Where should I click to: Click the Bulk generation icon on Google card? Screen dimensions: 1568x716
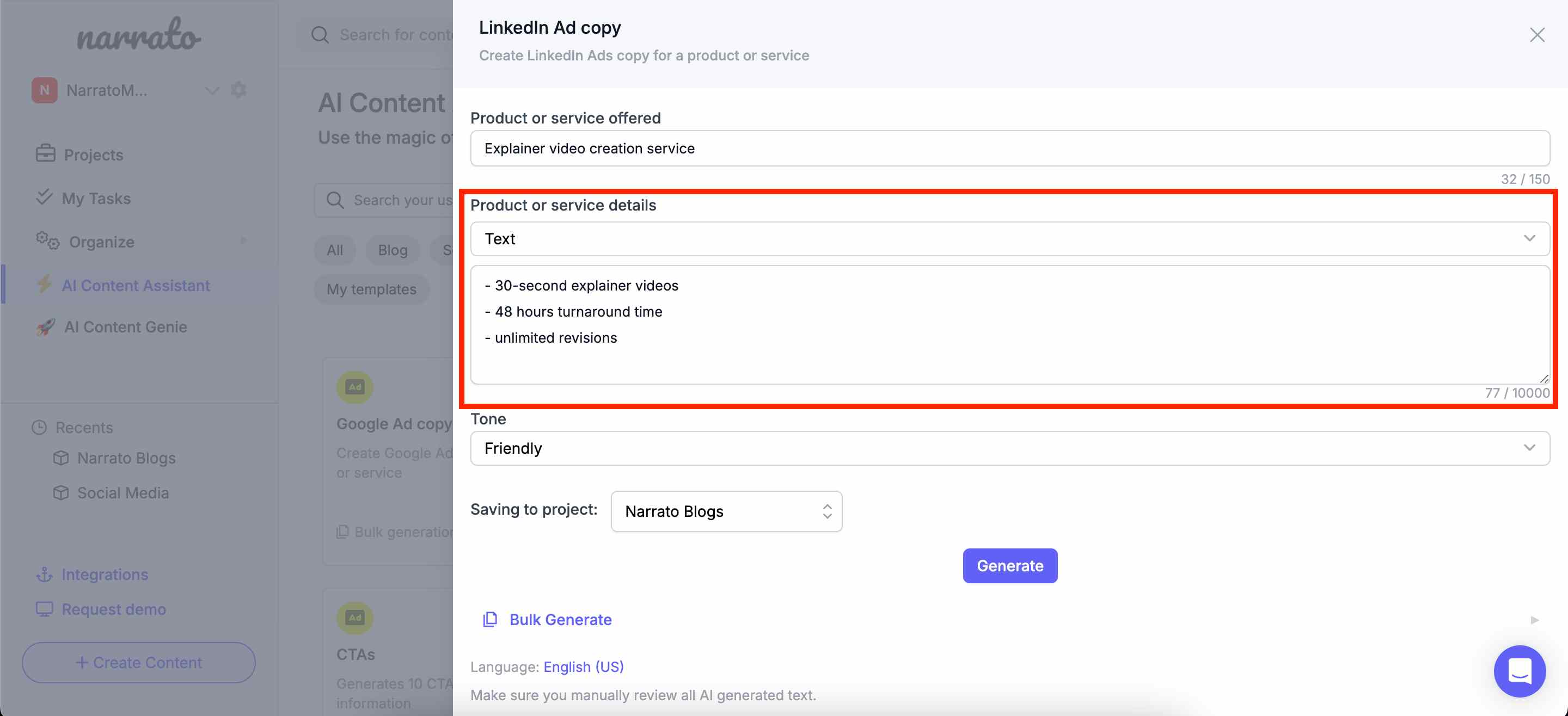pyautogui.click(x=342, y=532)
